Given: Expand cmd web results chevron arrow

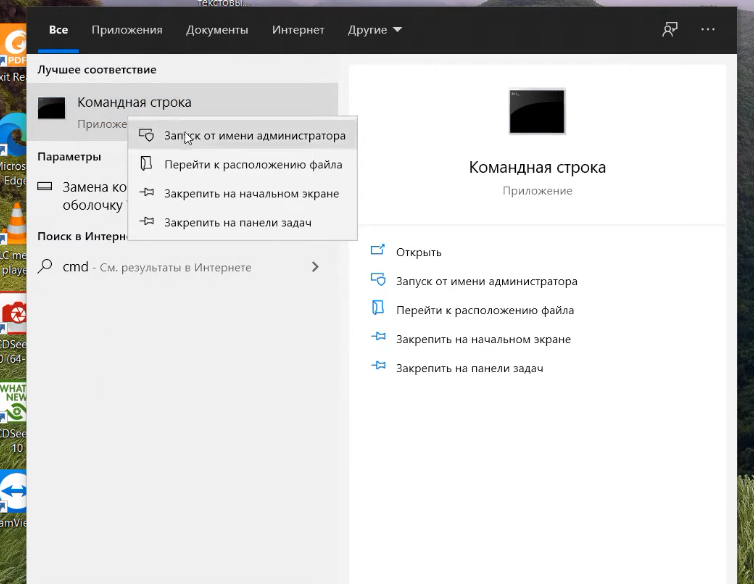Looking at the screenshot, I should [315, 267].
